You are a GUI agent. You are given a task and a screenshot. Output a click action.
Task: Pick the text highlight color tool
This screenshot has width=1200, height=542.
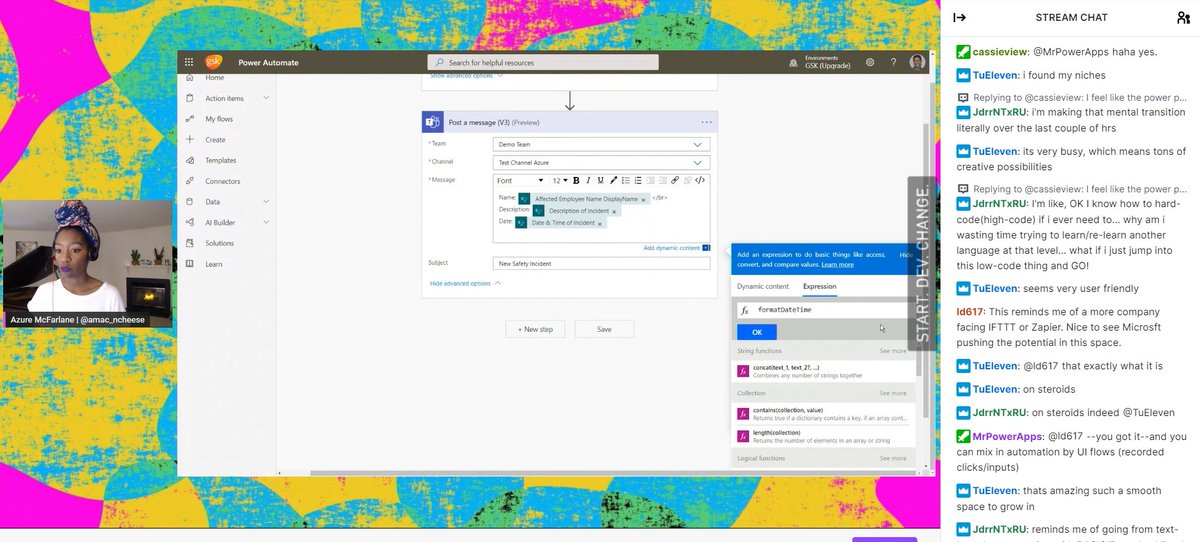tap(612, 181)
